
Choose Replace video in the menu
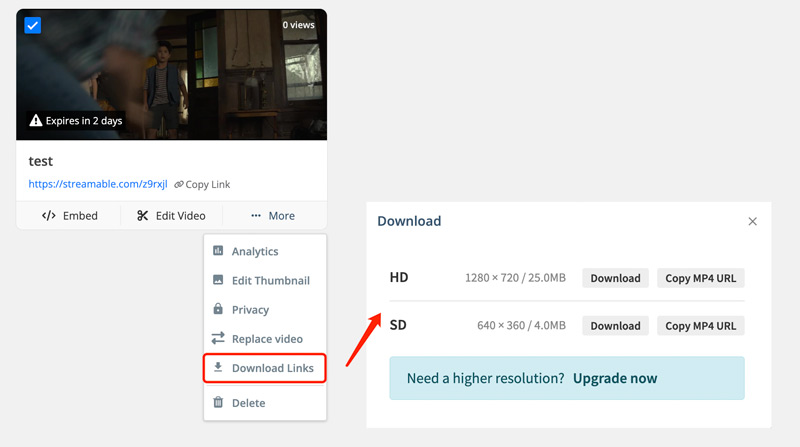[x=267, y=339]
